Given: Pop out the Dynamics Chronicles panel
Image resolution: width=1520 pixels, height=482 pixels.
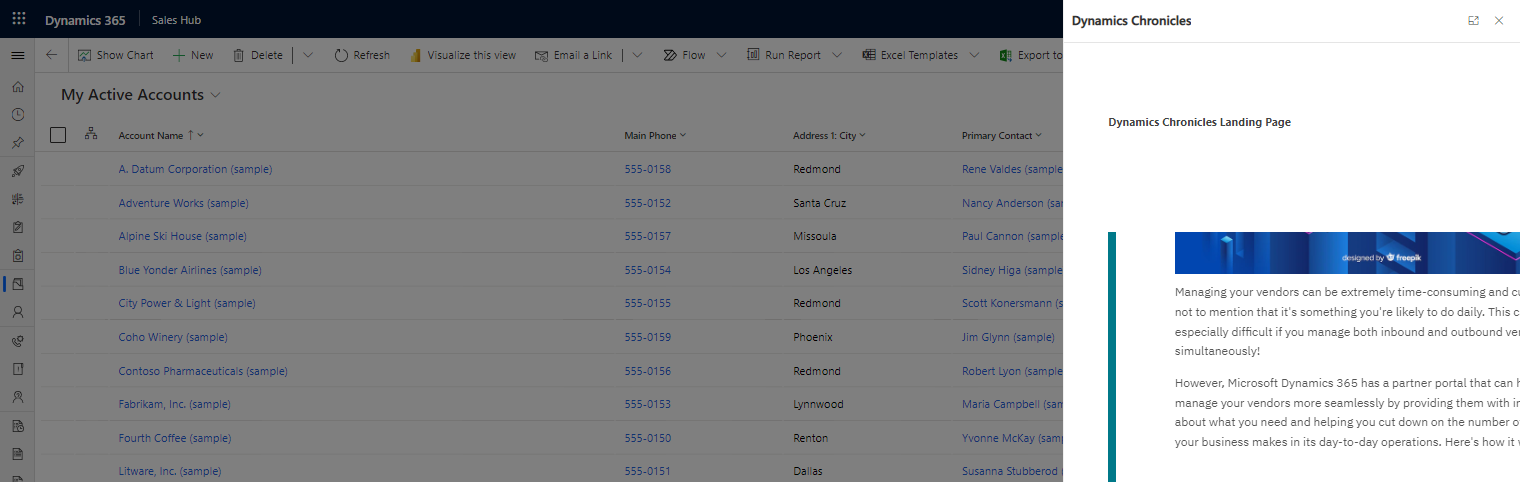Looking at the screenshot, I should click(1473, 20).
